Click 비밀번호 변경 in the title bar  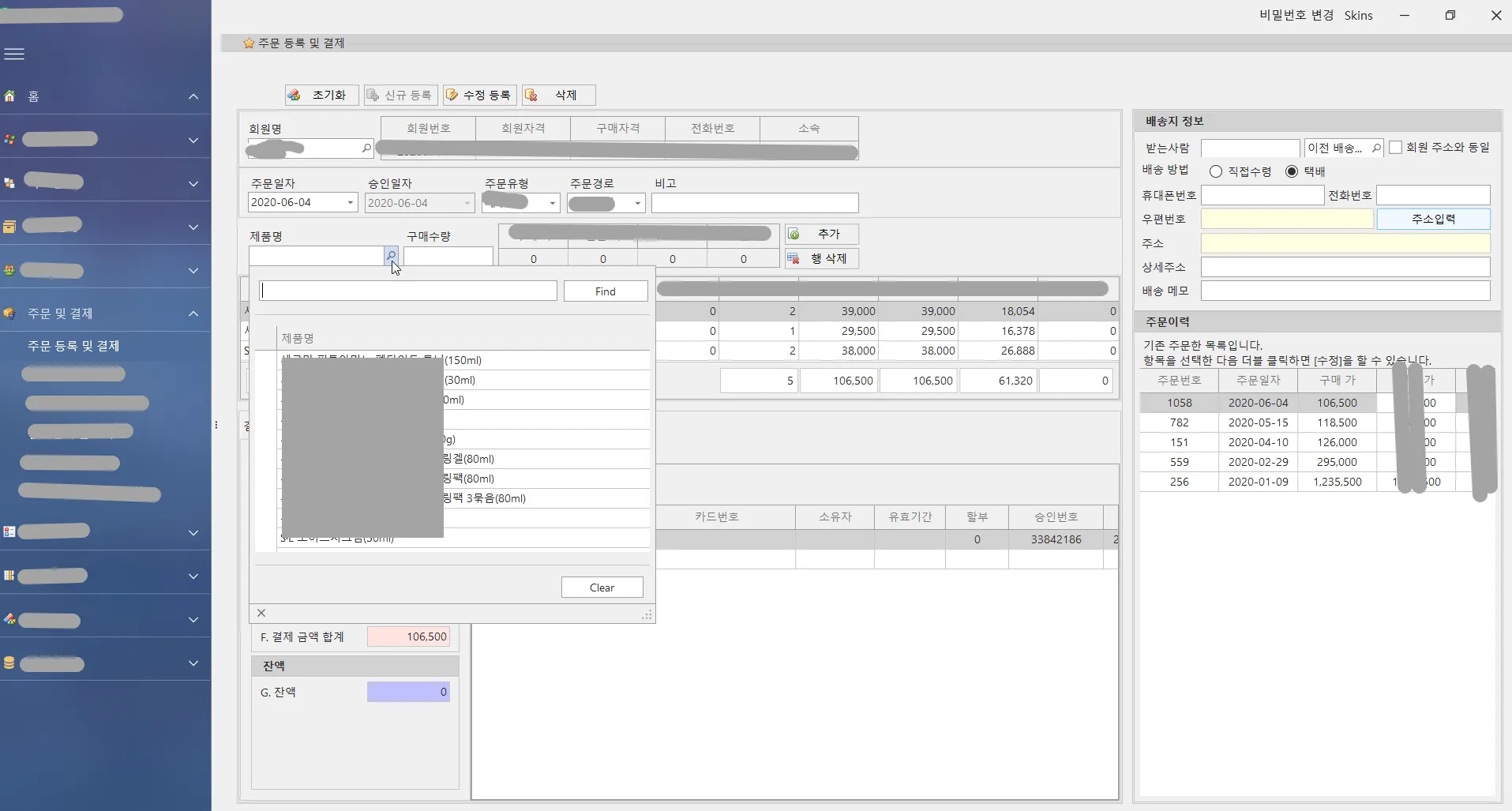1296,15
